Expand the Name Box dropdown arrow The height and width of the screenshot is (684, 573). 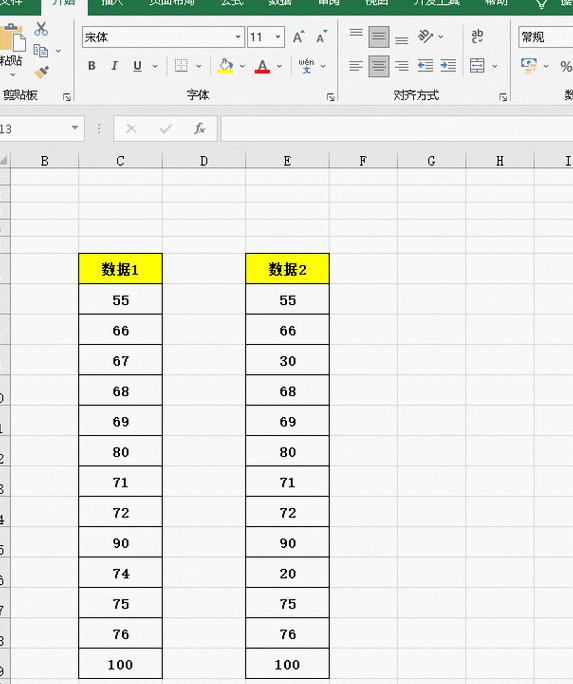click(x=75, y=128)
